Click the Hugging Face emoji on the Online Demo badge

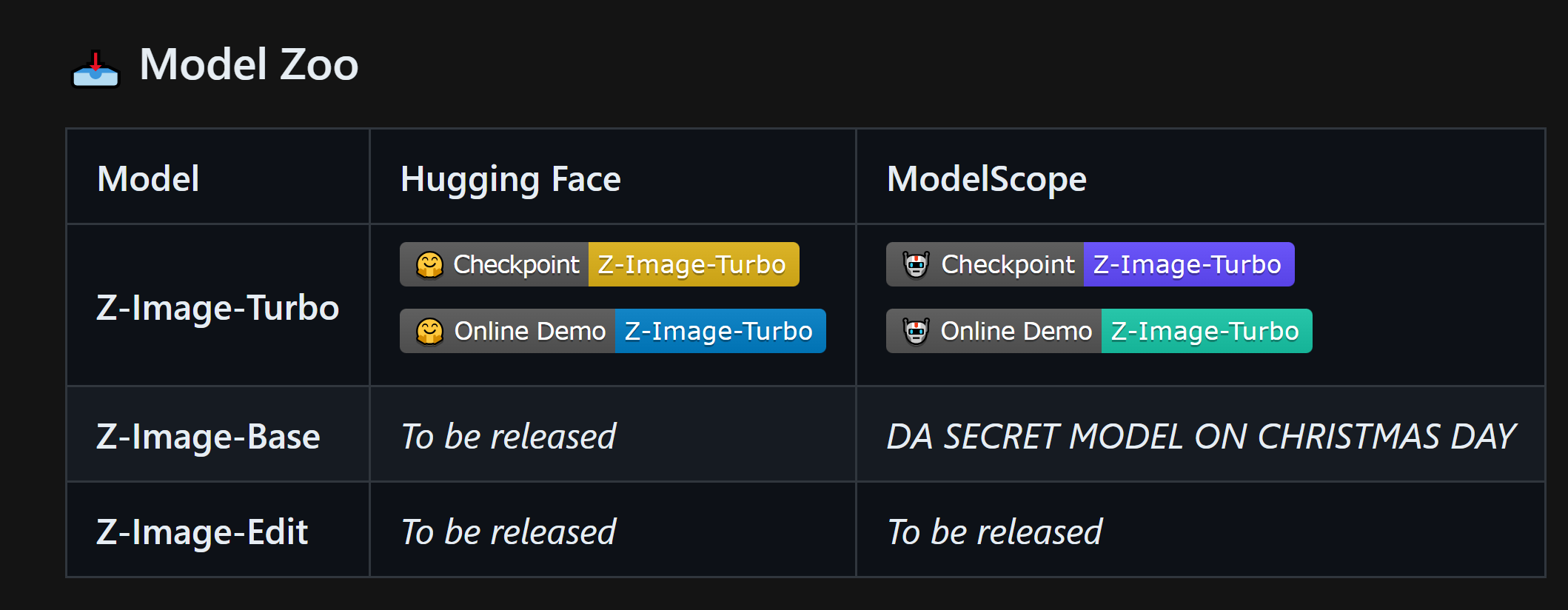click(x=429, y=331)
